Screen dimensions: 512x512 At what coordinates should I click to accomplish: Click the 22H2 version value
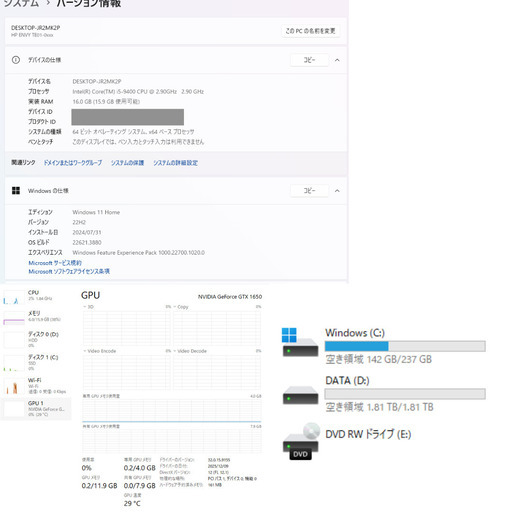(x=79, y=222)
